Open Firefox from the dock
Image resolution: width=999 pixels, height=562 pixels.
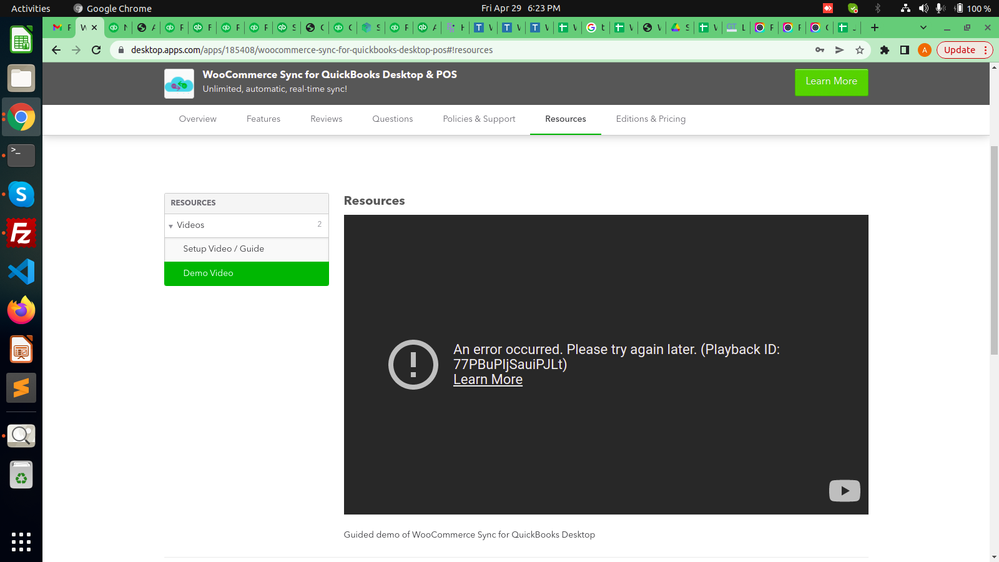tap(21, 310)
